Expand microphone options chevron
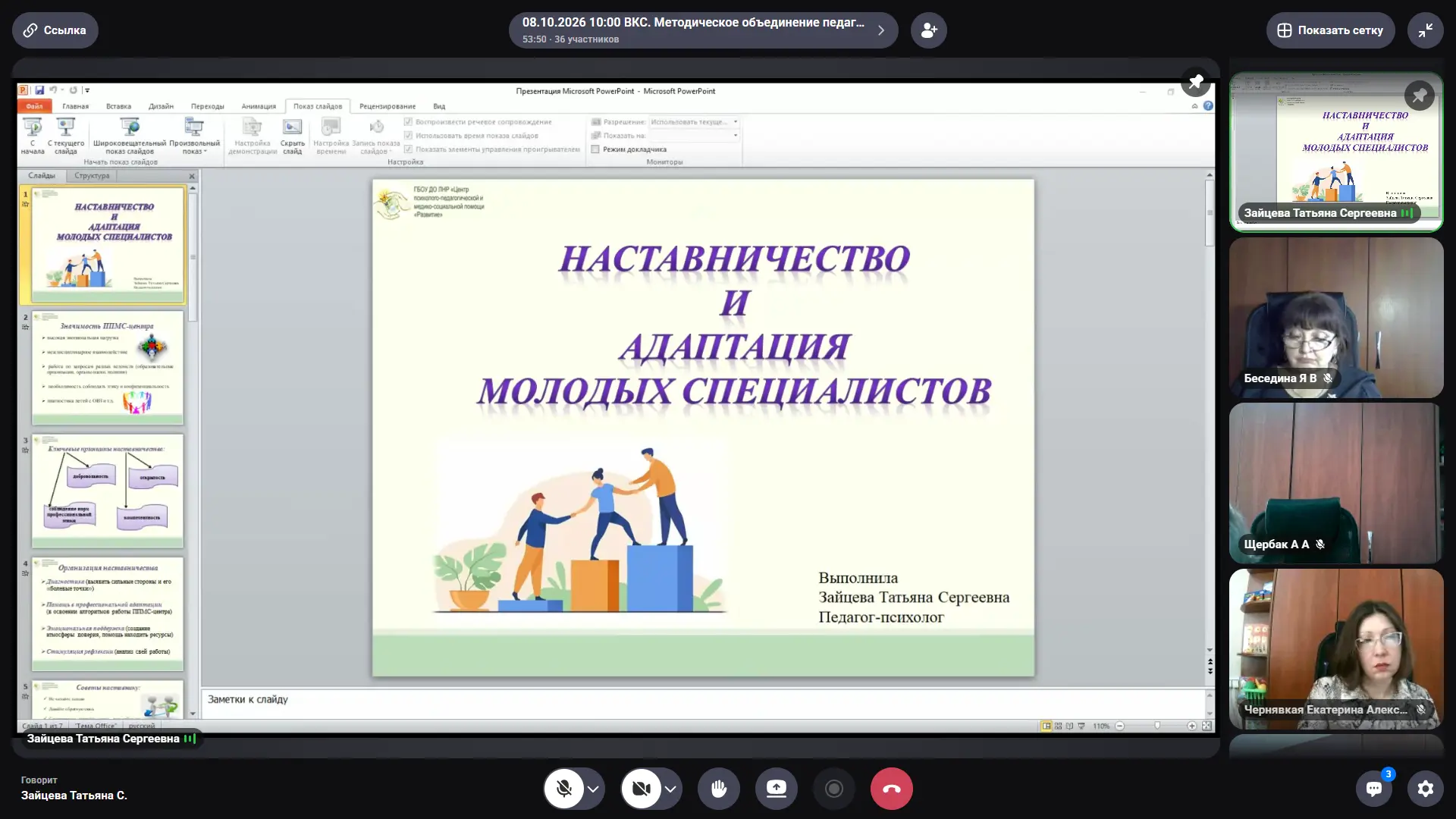 593,789
